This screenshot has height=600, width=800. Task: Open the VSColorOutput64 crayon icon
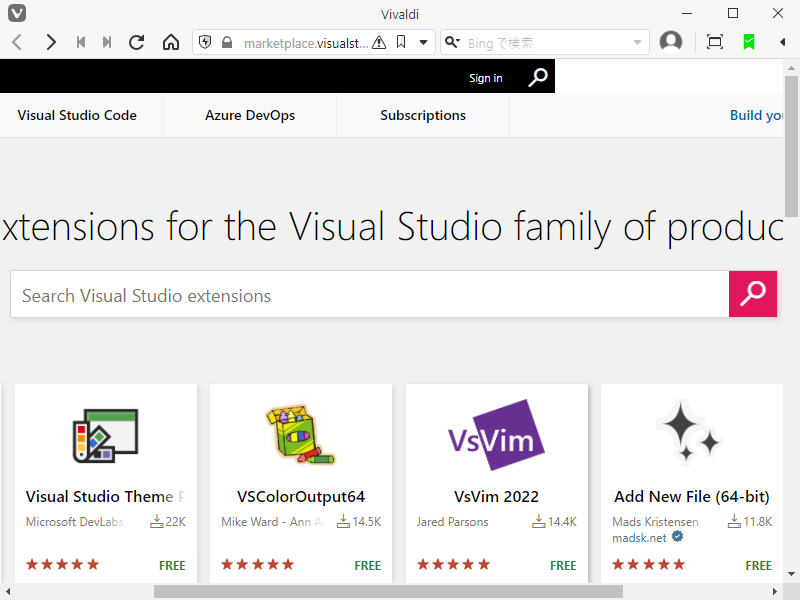(301, 435)
